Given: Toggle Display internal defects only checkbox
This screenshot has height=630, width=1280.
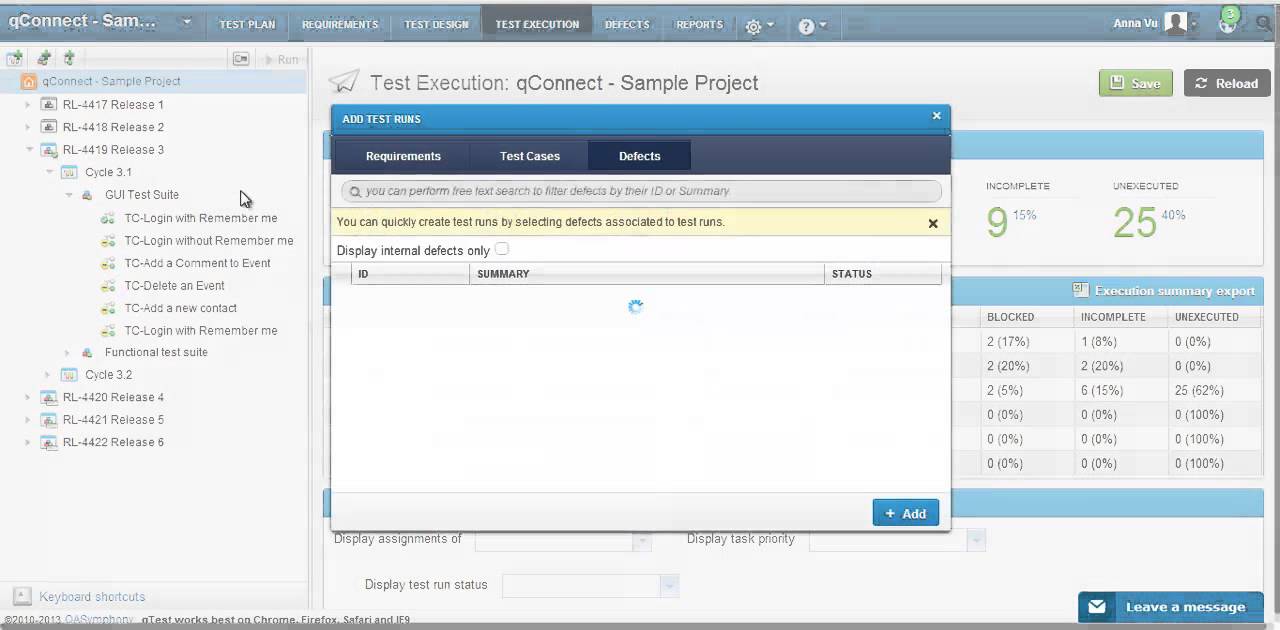Looking at the screenshot, I should coord(502,249).
